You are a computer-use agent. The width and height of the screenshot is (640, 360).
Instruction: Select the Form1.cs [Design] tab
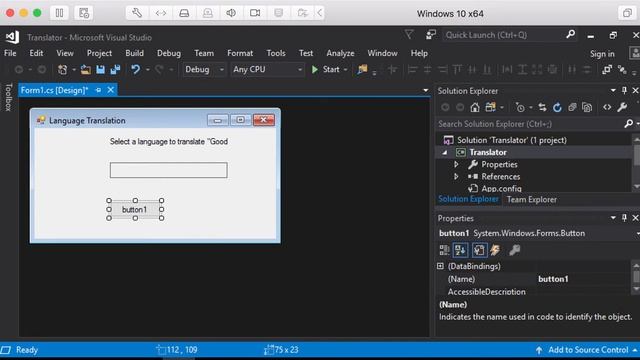pyautogui.click(x=54, y=90)
